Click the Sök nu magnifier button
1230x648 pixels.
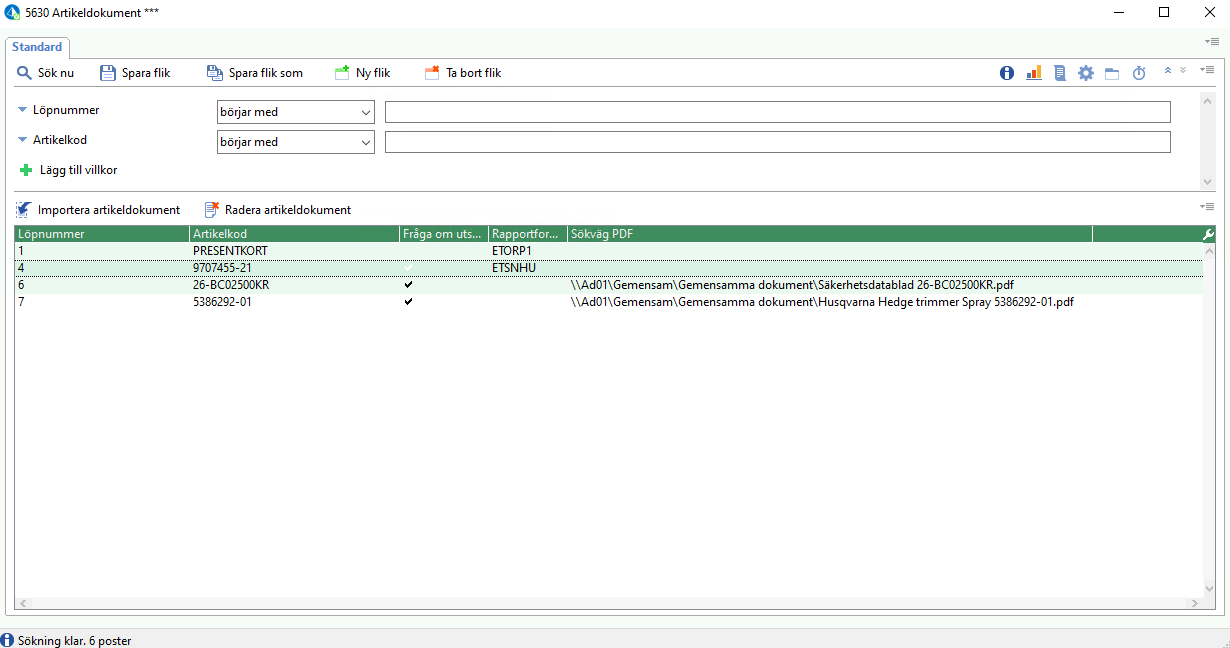(45, 73)
